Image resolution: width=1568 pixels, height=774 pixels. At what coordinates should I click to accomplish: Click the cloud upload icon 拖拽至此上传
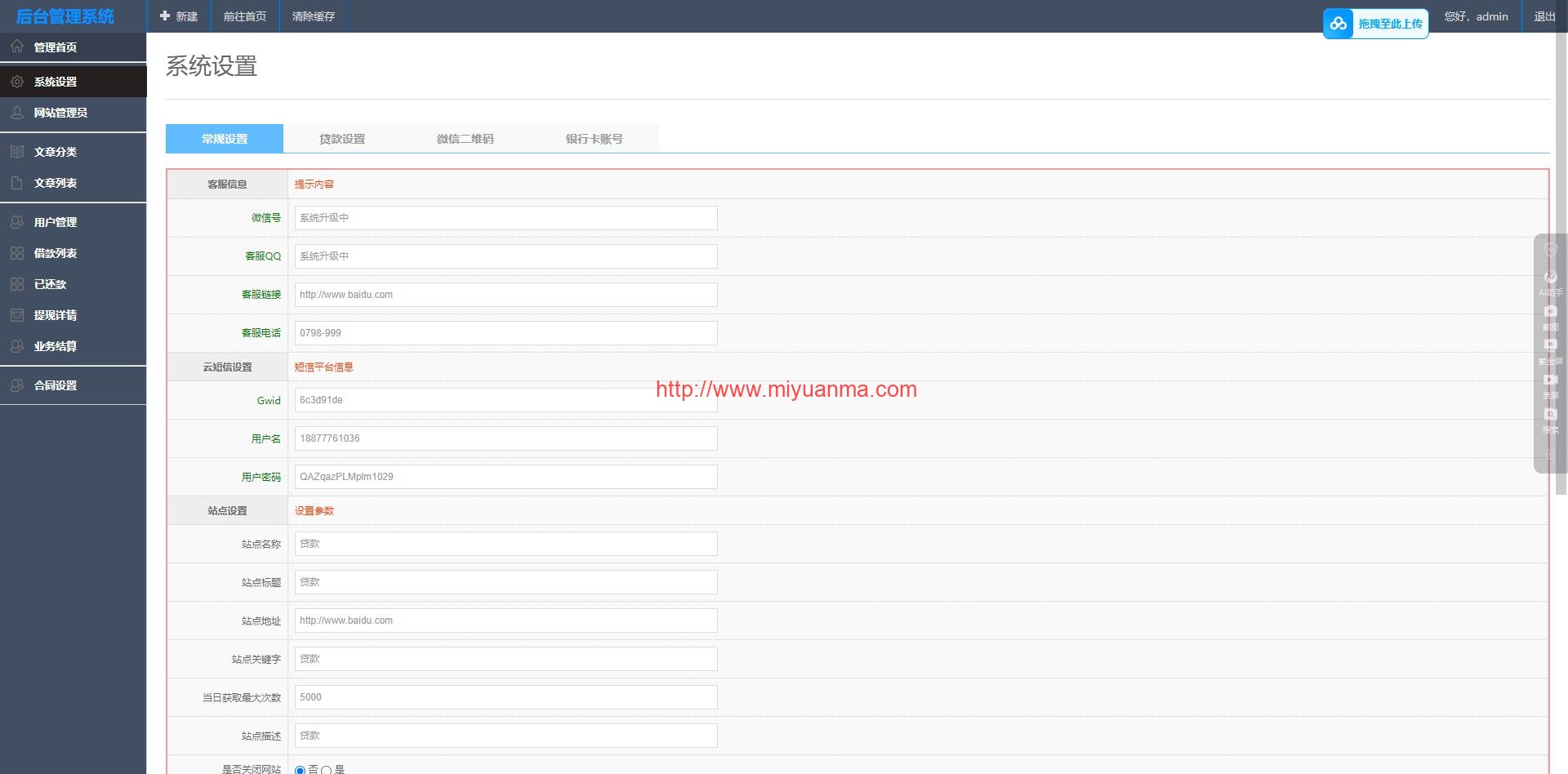(x=1339, y=24)
